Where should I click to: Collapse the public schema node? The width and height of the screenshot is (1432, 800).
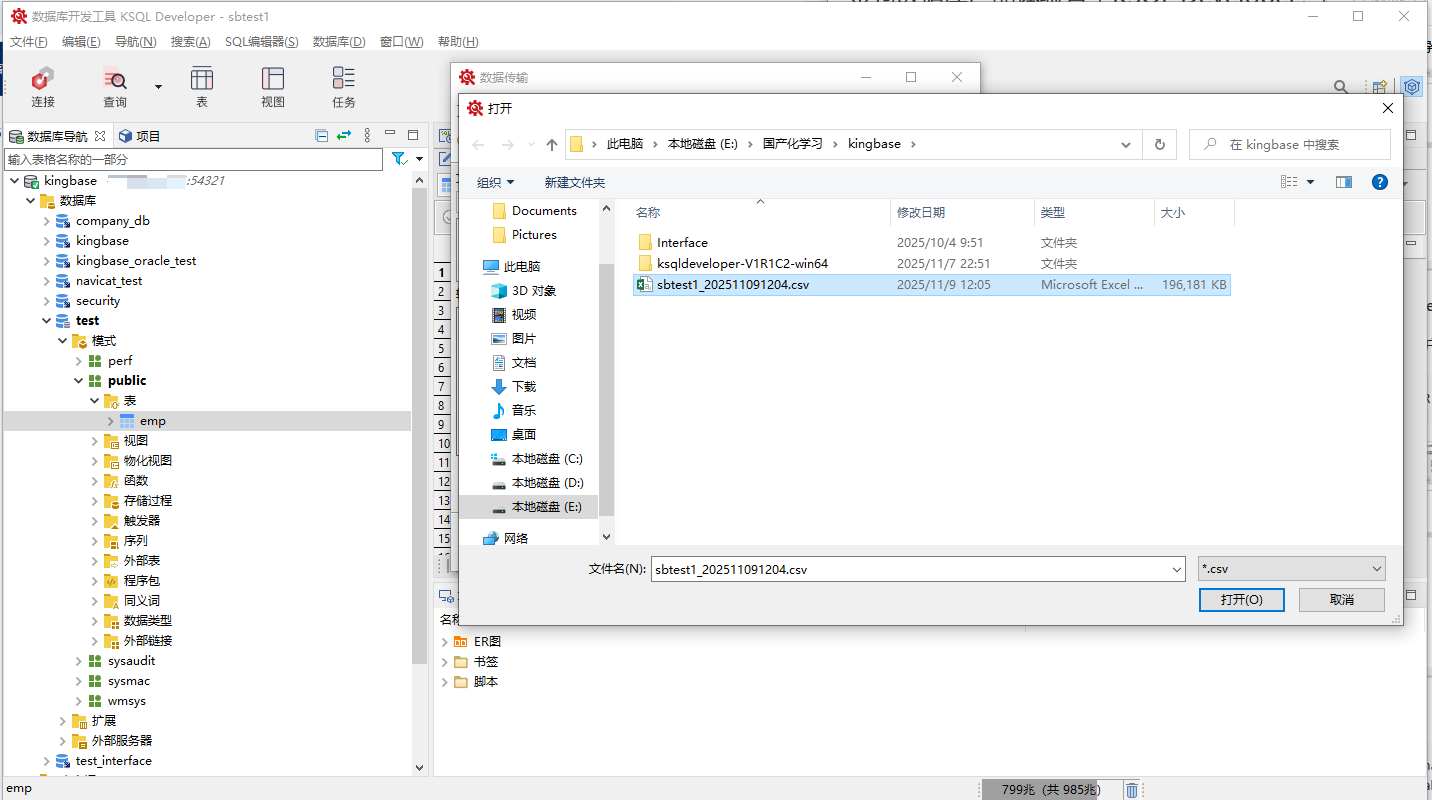click(79, 381)
